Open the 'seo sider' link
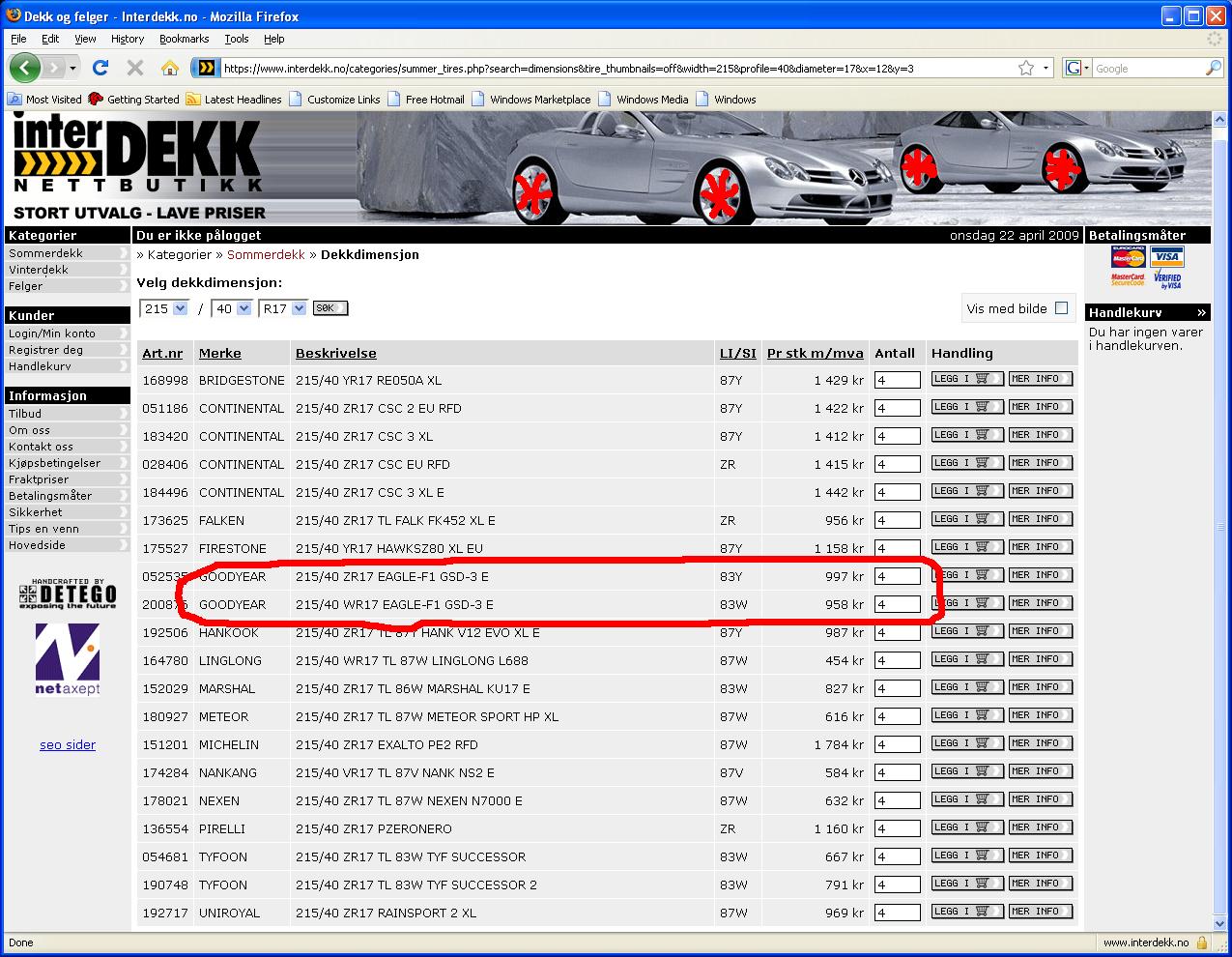Image resolution: width=1232 pixels, height=957 pixels. [x=68, y=744]
